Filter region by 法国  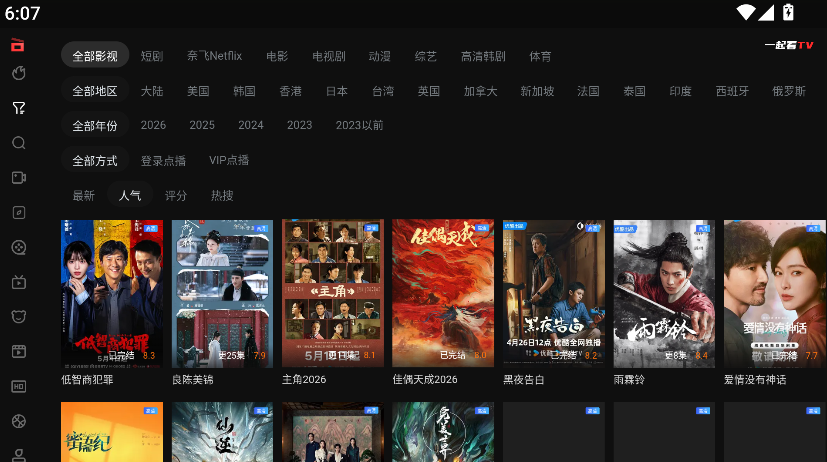coord(588,91)
